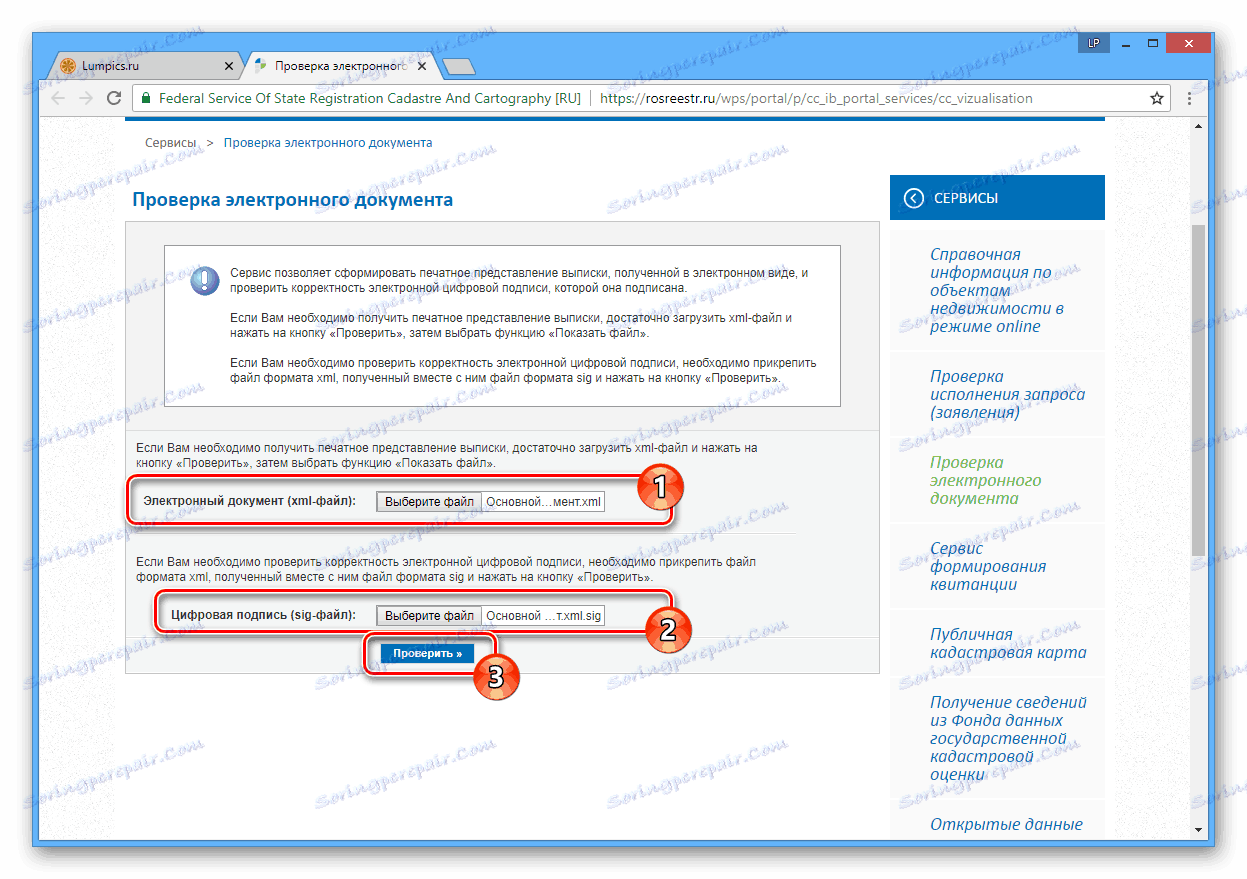The image size is (1247, 879).
Task: Open Сервис формирования квитанции
Action: point(988,566)
